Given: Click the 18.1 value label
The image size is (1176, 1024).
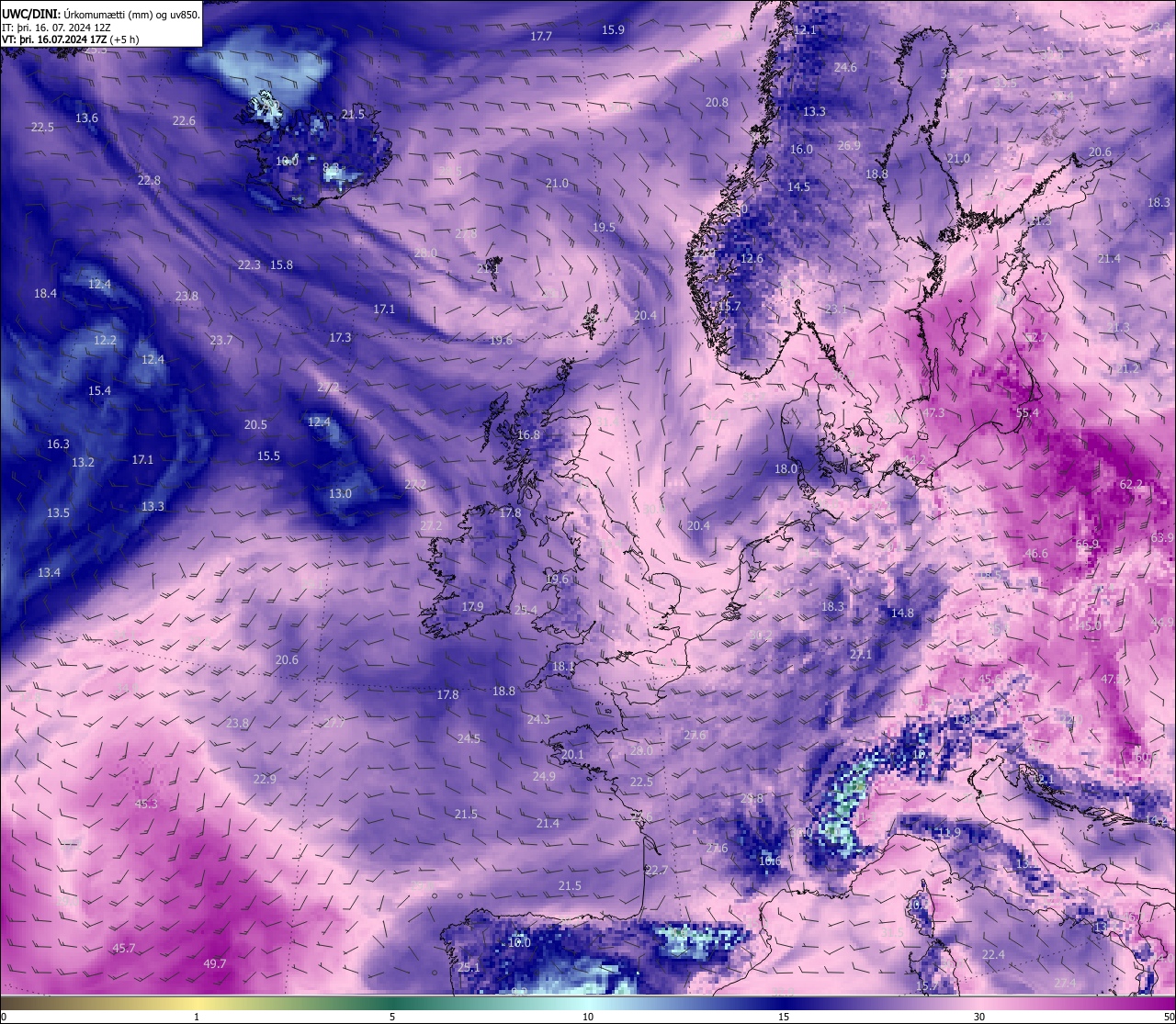Looking at the screenshot, I should [x=562, y=667].
